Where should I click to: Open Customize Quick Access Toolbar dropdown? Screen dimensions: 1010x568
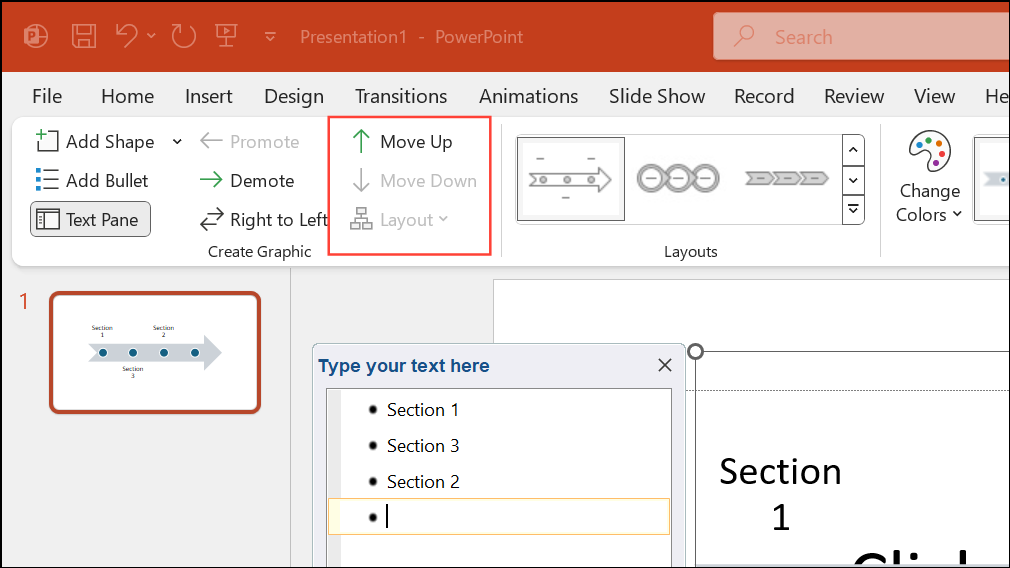point(270,37)
